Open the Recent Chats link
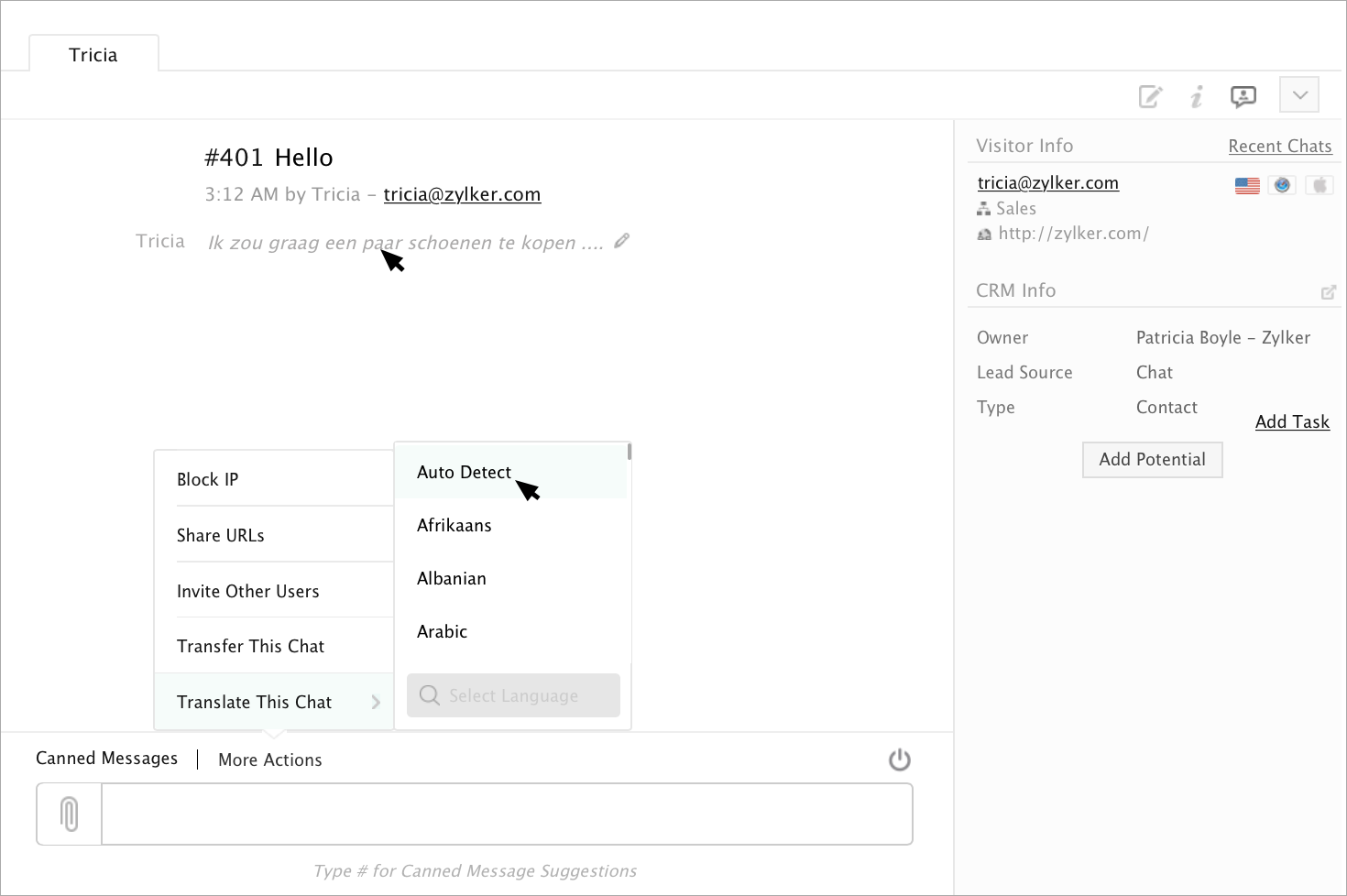The width and height of the screenshot is (1347, 896). (x=1279, y=146)
